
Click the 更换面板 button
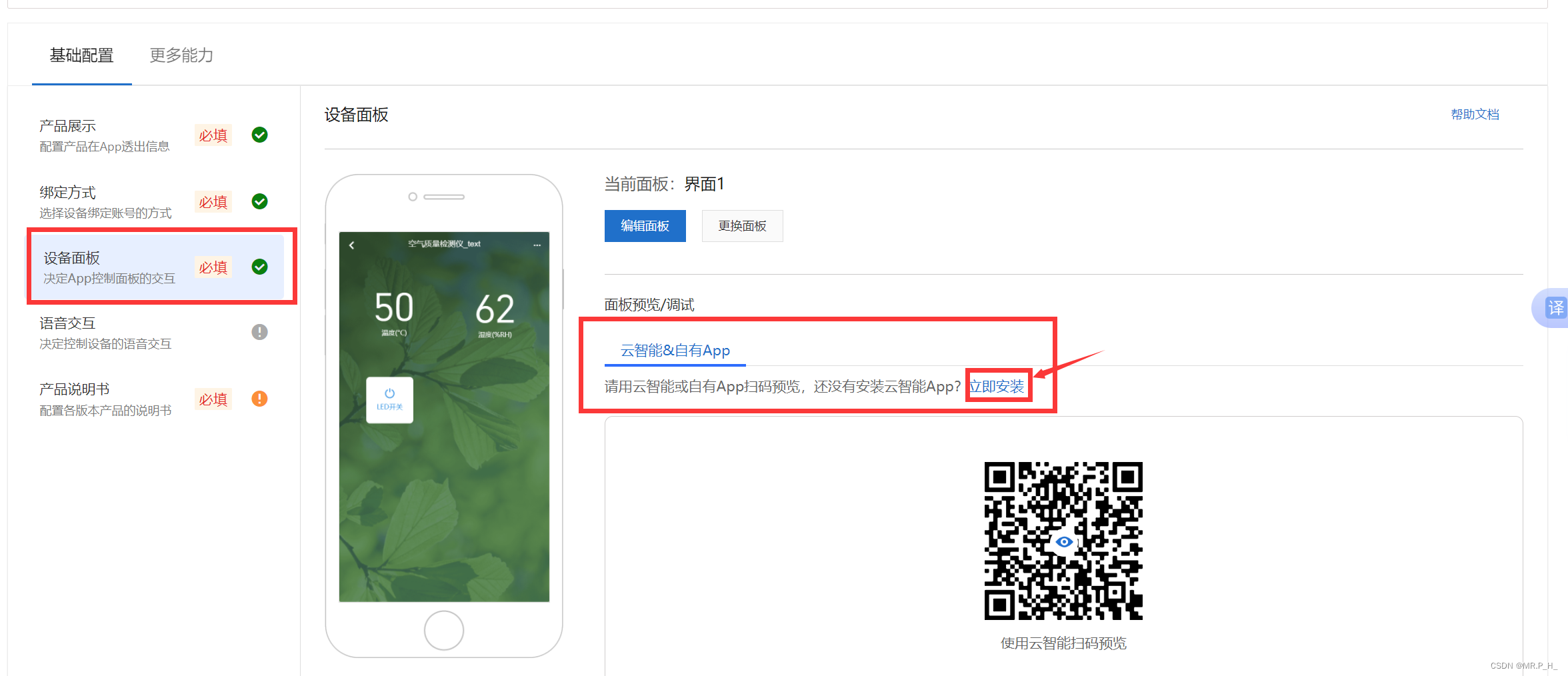[x=742, y=226]
